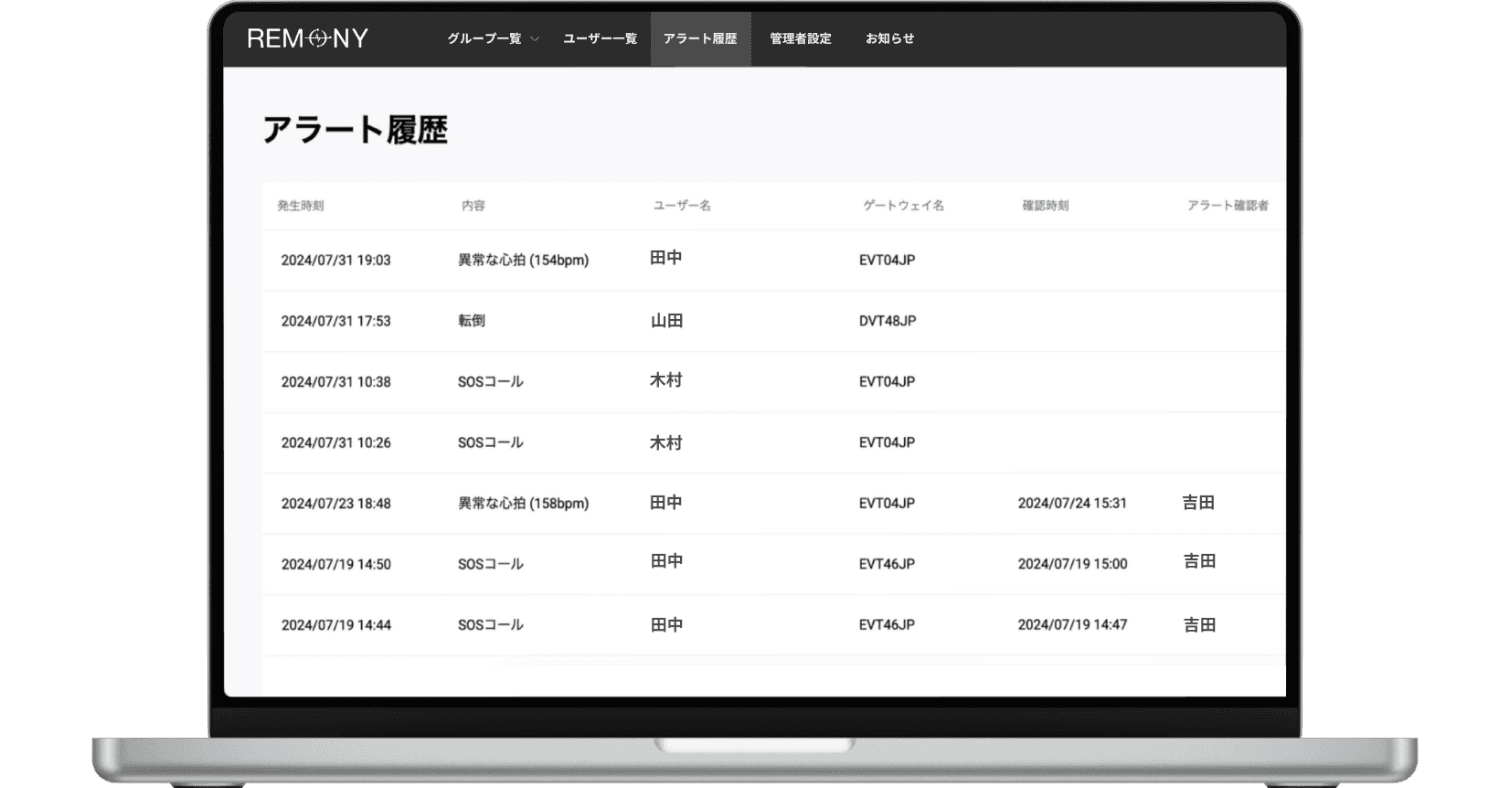Click user 田中 in the 14:44 row
Image resolution: width=1510 pixels, height=788 pixels.
[666, 625]
